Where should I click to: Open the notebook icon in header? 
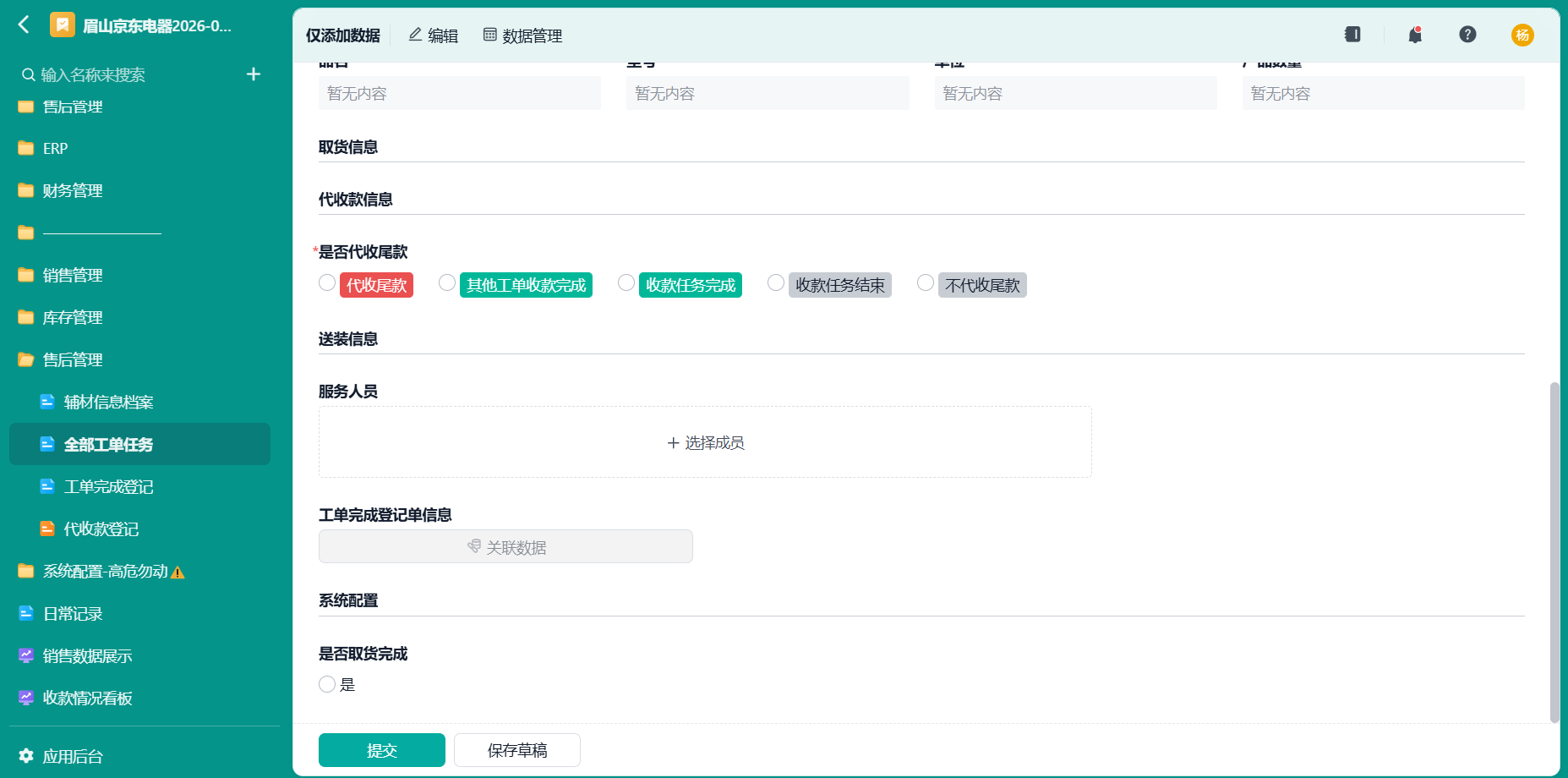pos(1352,34)
